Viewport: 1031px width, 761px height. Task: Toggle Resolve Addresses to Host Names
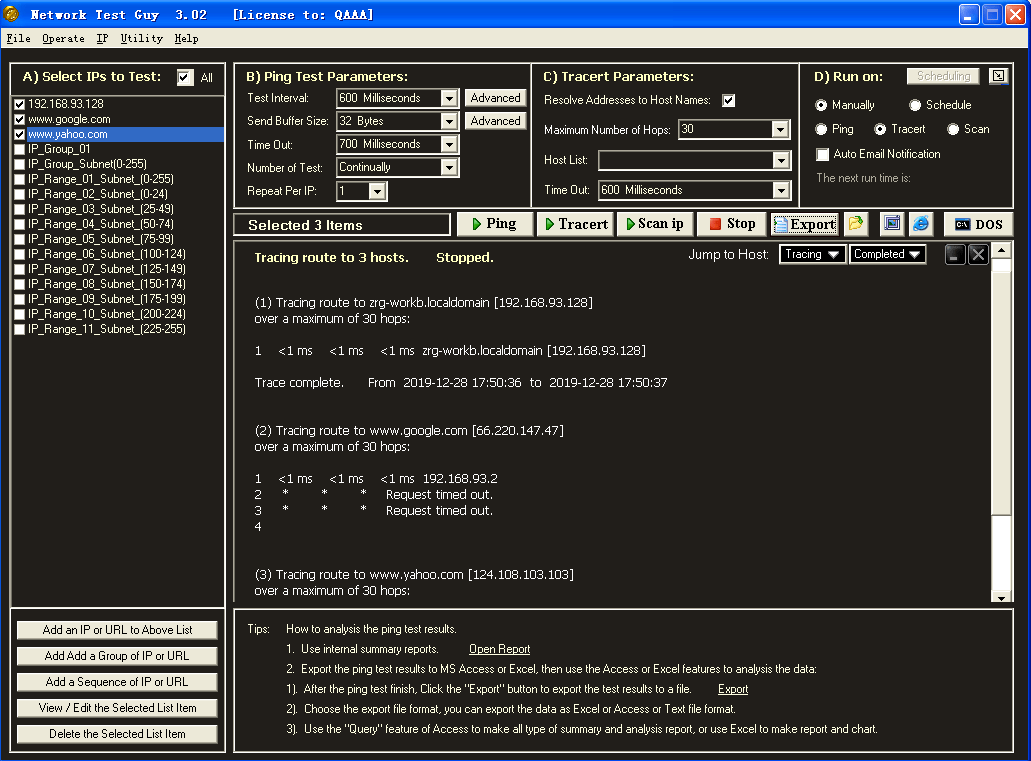(x=729, y=101)
